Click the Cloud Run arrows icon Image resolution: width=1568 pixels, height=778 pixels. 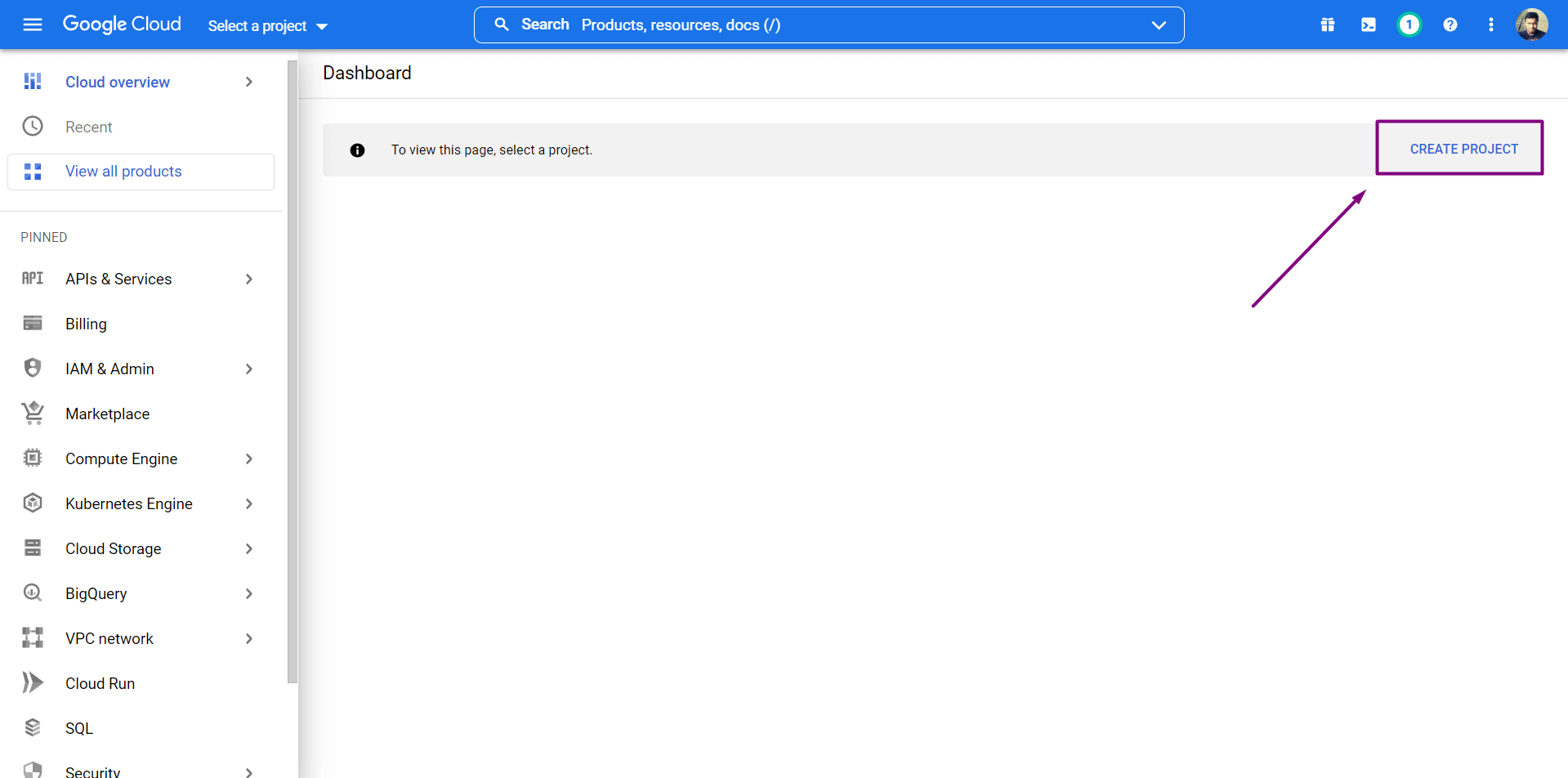click(33, 682)
